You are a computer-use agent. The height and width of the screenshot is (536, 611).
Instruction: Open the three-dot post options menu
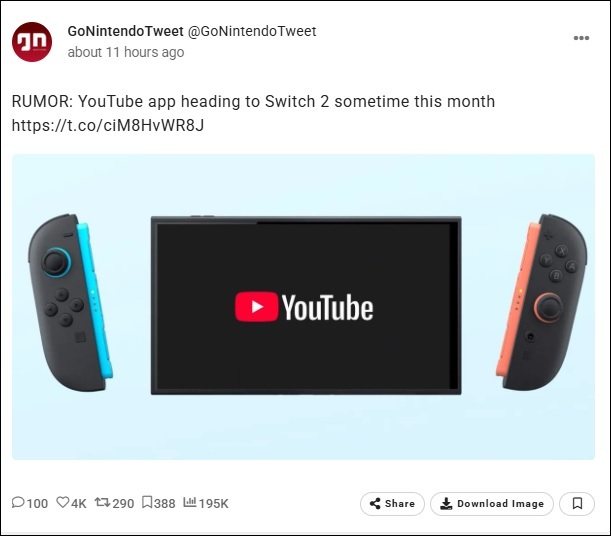581,38
